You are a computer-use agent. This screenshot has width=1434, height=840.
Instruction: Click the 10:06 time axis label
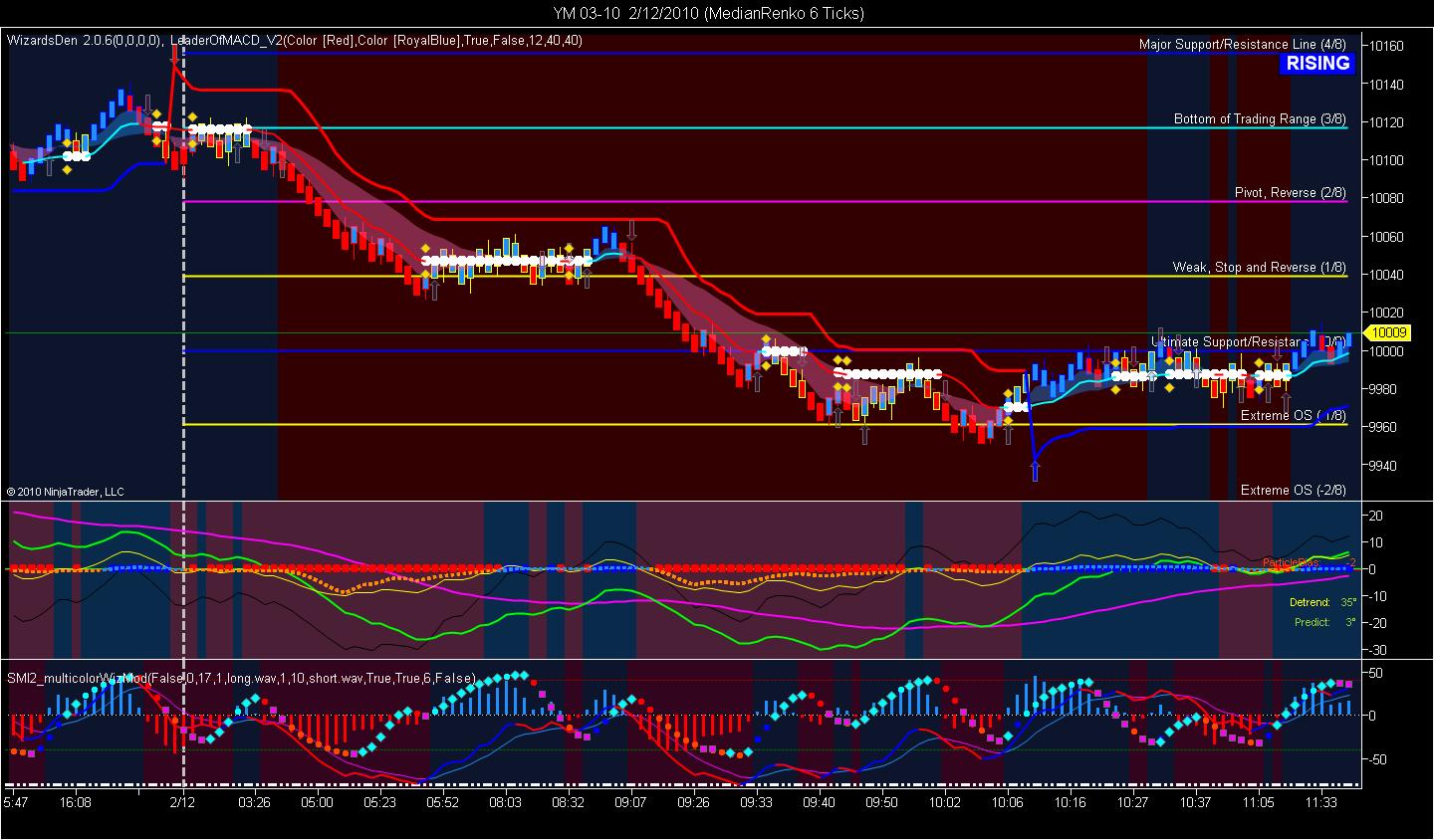coord(1007,801)
